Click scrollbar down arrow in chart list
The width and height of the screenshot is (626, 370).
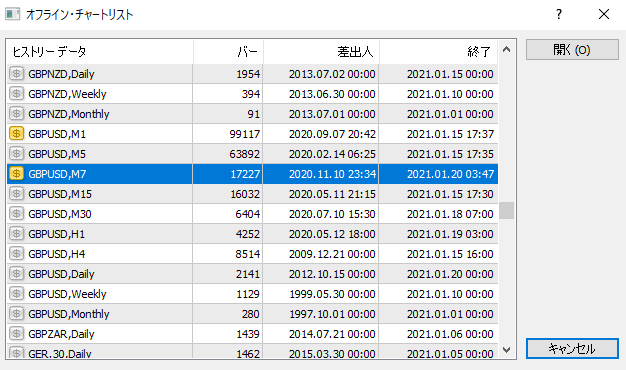507,350
